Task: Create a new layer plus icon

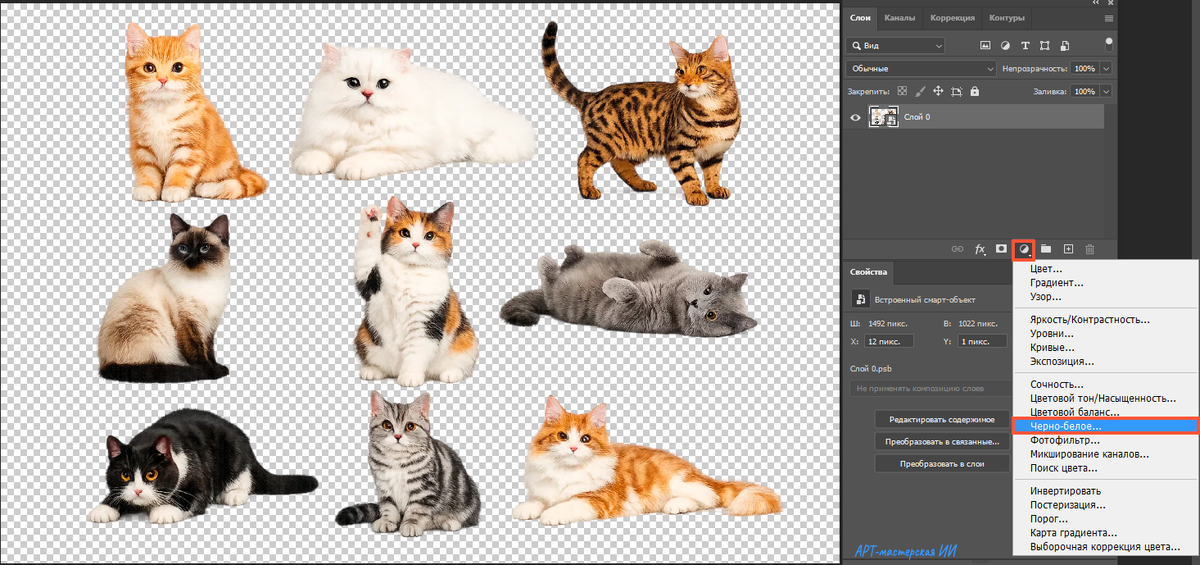Action: [1068, 248]
